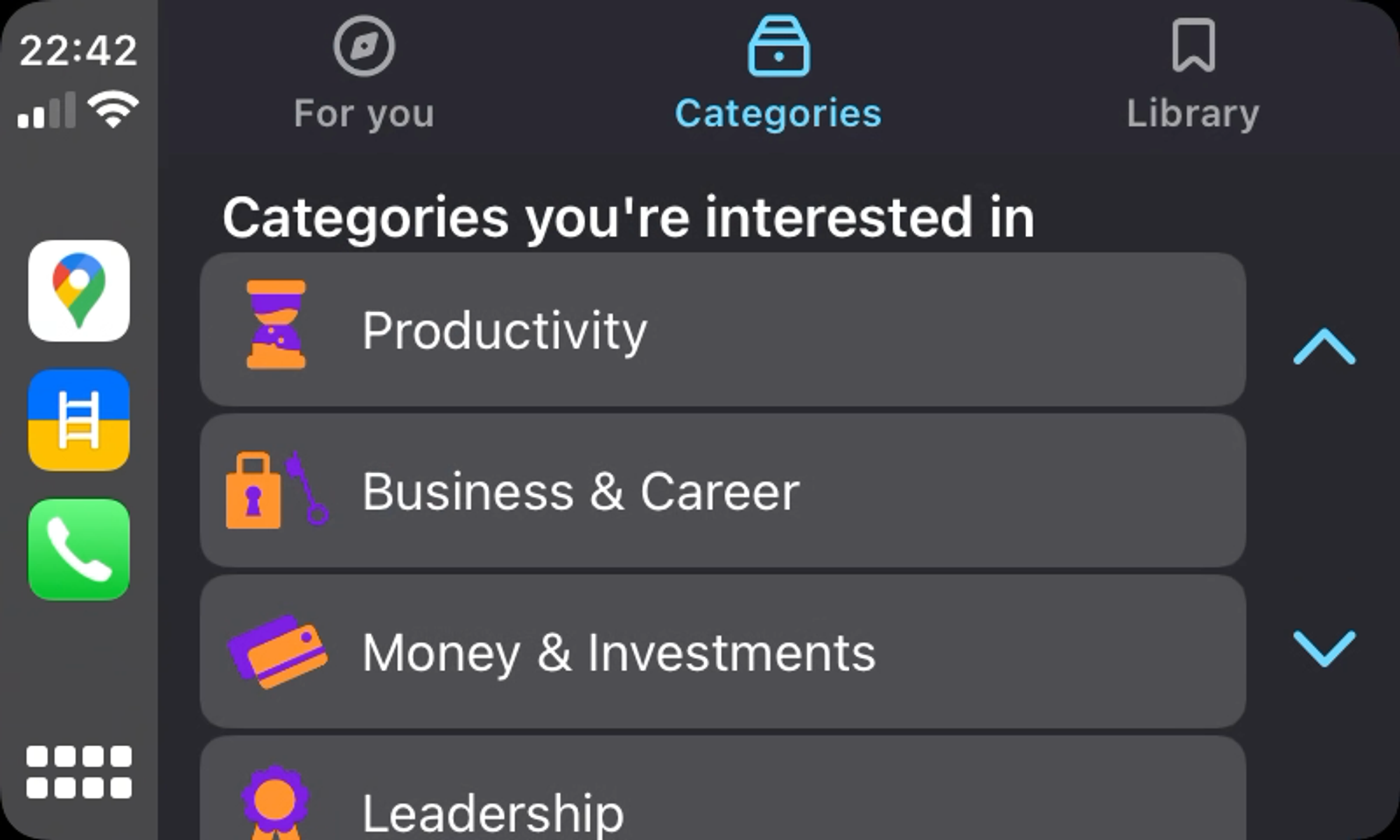Open the Business & Career category

722,491
